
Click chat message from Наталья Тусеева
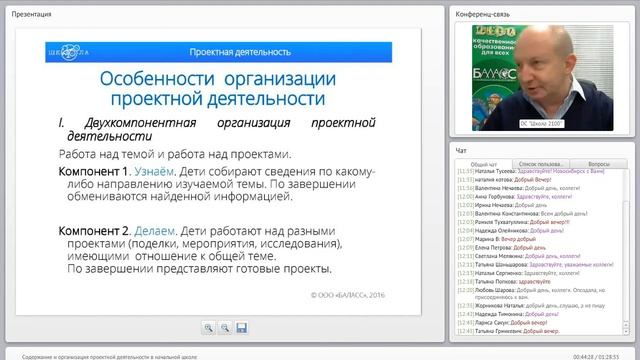[531, 171]
